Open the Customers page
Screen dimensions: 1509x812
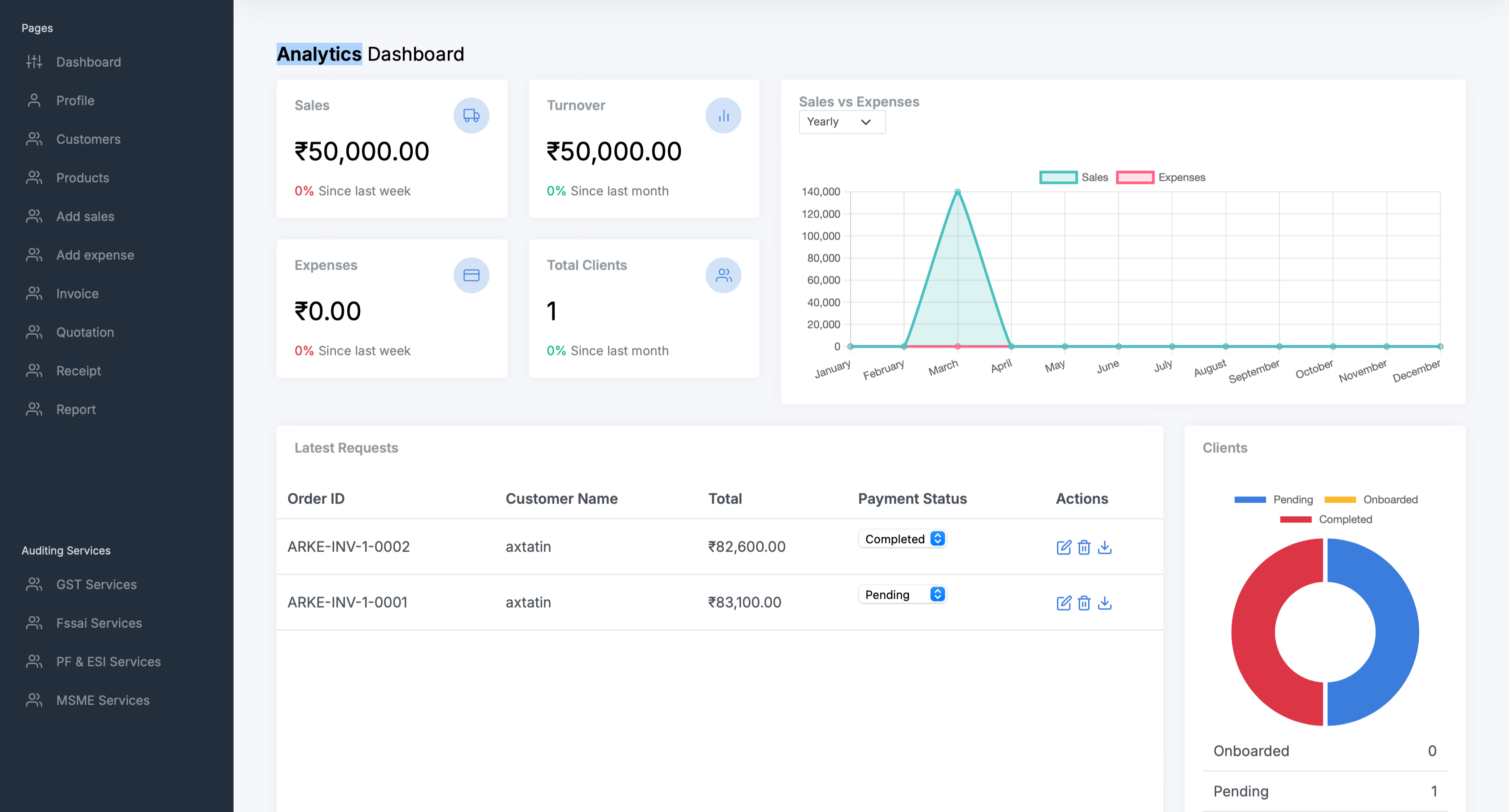point(88,139)
